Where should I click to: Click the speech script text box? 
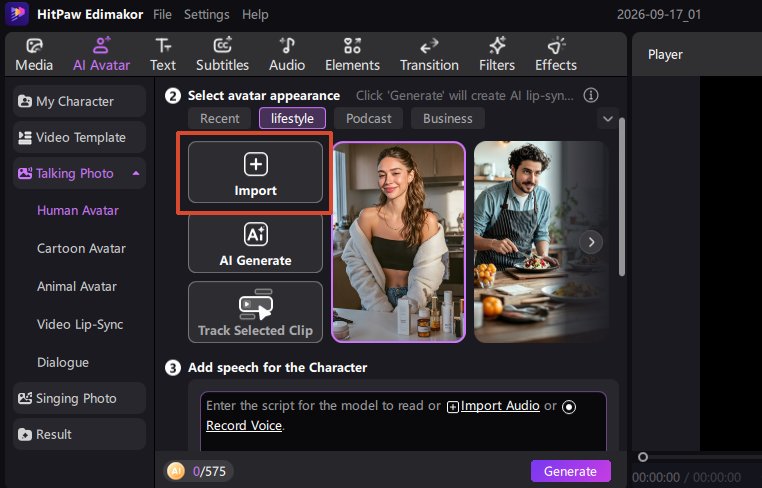pyautogui.click(x=403, y=423)
